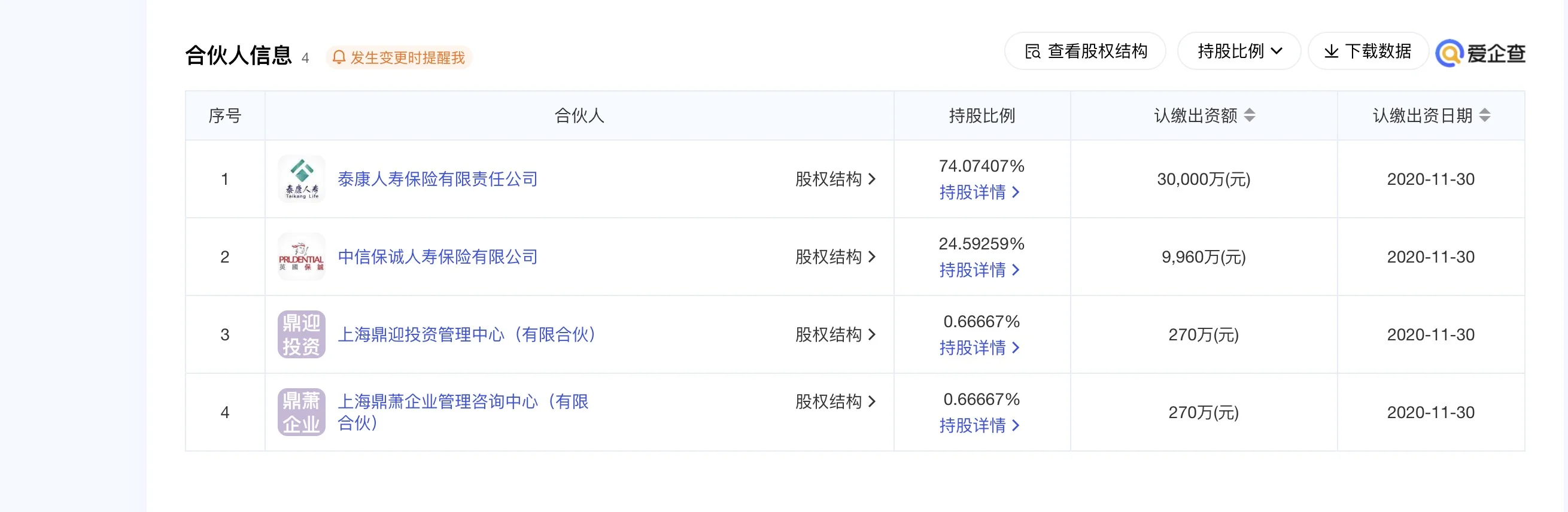Click date 2020-11-30 in 泰康人寿 row
Viewport: 1568px width, 512px height.
click(1430, 179)
